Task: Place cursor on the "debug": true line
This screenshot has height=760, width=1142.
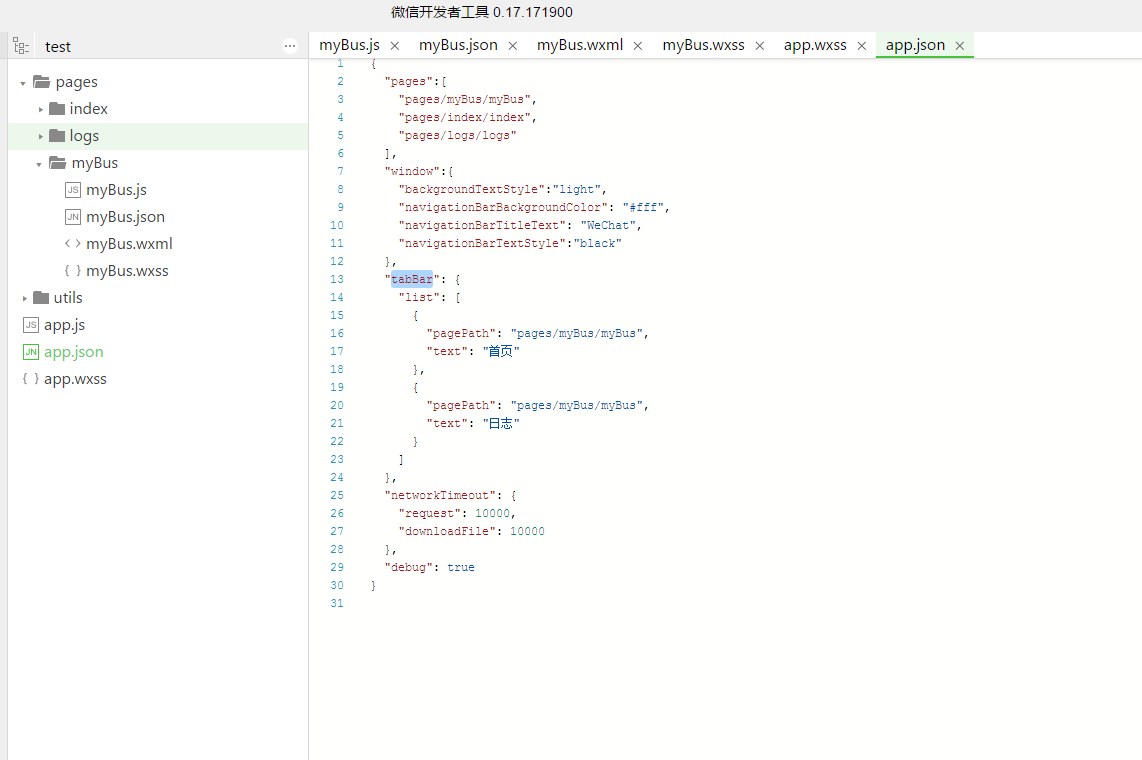Action: pyautogui.click(x=430, y=567)
